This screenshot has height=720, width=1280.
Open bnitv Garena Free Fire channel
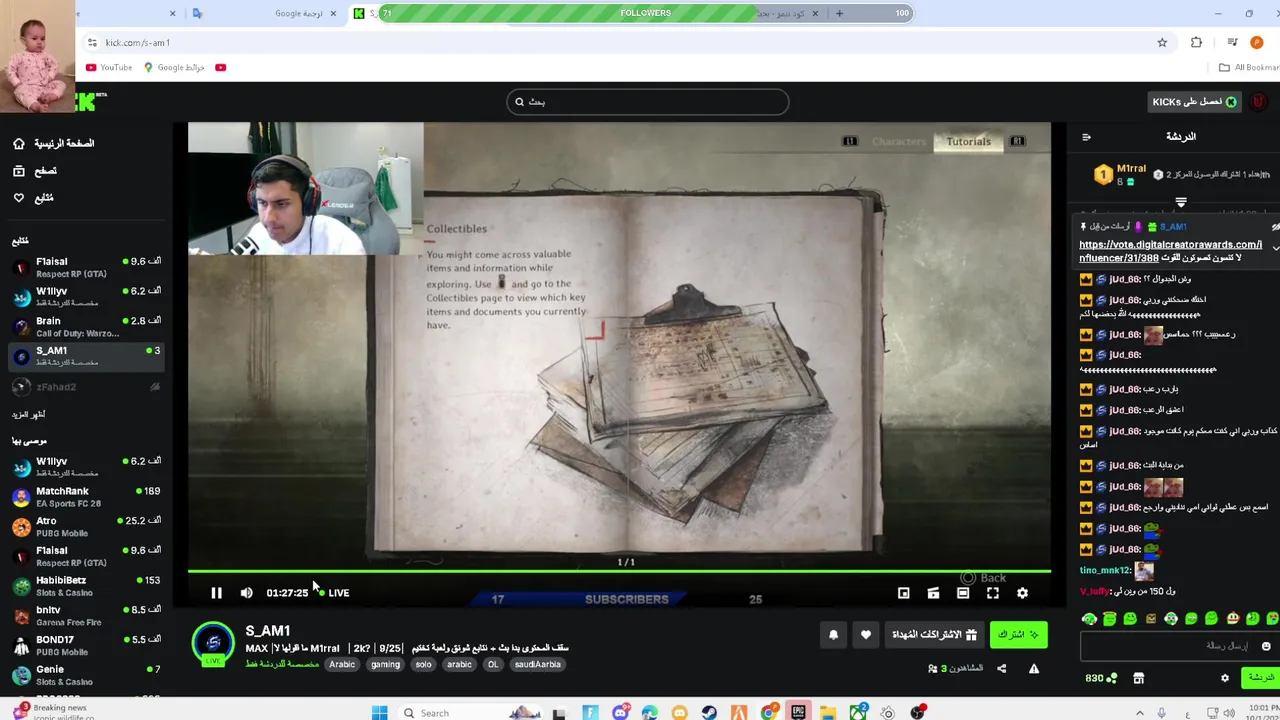(85, 615)
